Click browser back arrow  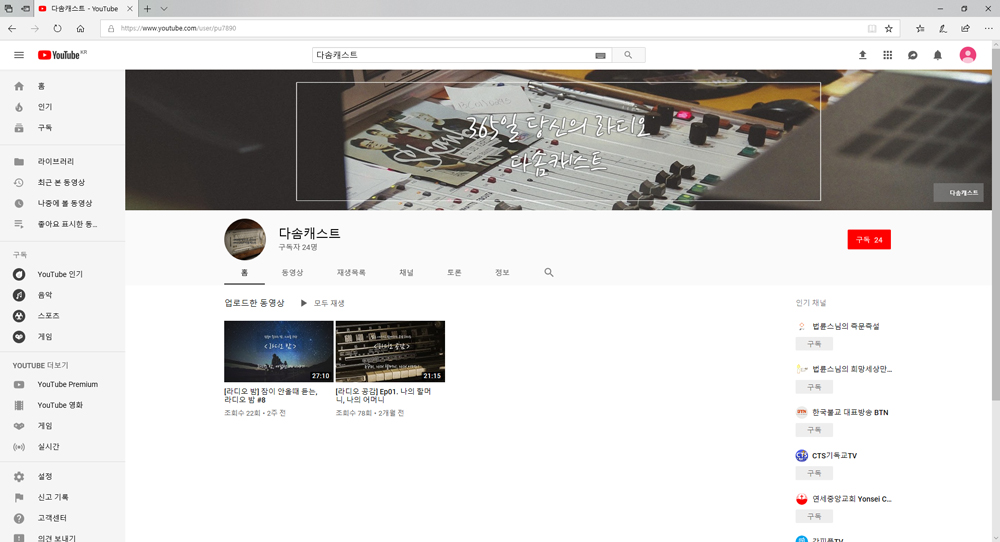[12, 28]
